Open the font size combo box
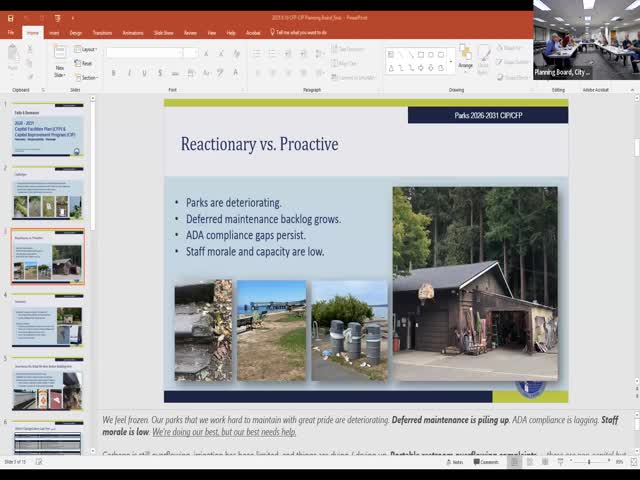The width and height of the screenshot is (640, 480). click(191, 53)
